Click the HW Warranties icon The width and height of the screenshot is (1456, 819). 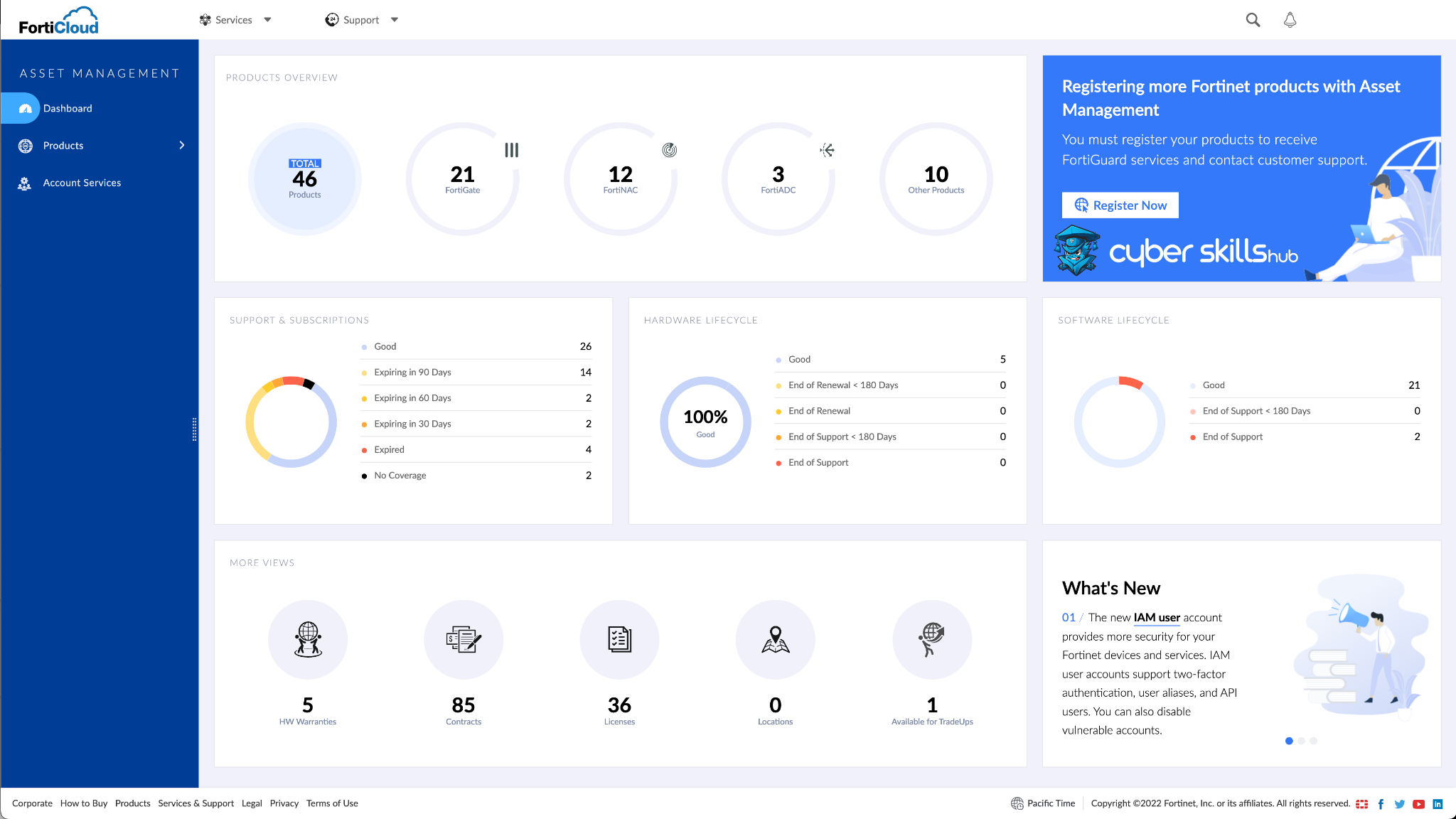pos(308,639)
